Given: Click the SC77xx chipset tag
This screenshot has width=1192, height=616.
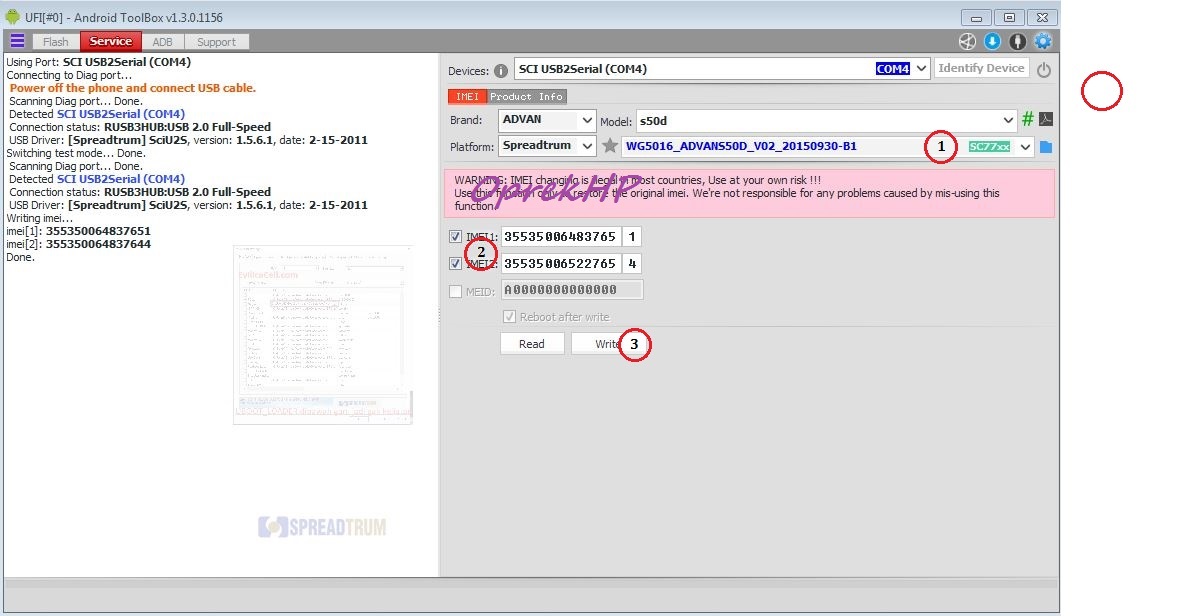Looking at the screenshot, I should 990,147.
